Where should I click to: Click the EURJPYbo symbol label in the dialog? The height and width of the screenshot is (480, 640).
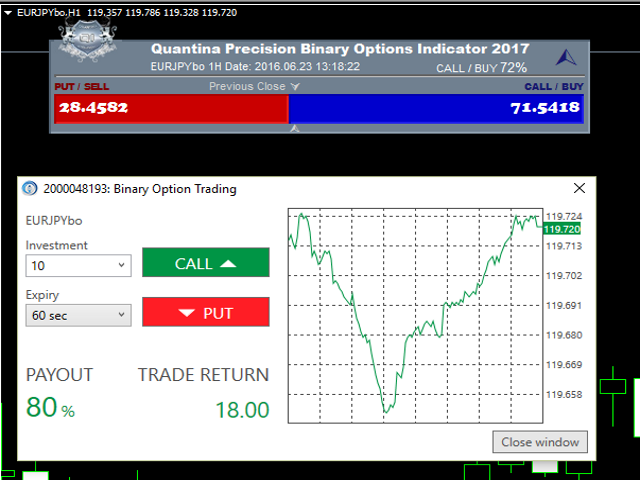tap(54, 221)
